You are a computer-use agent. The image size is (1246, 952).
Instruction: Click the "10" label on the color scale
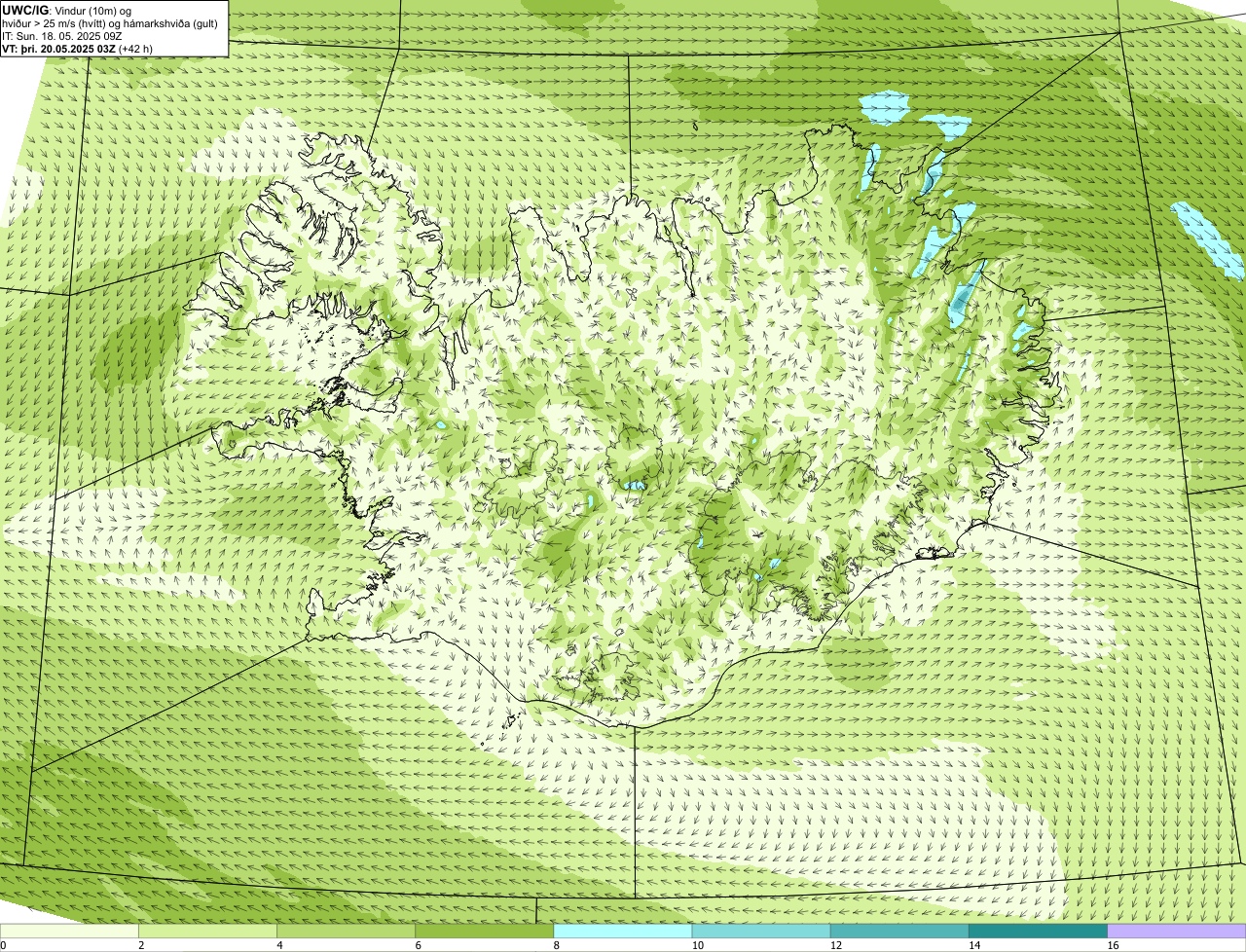pyautogui.click(x=697, y=945)
